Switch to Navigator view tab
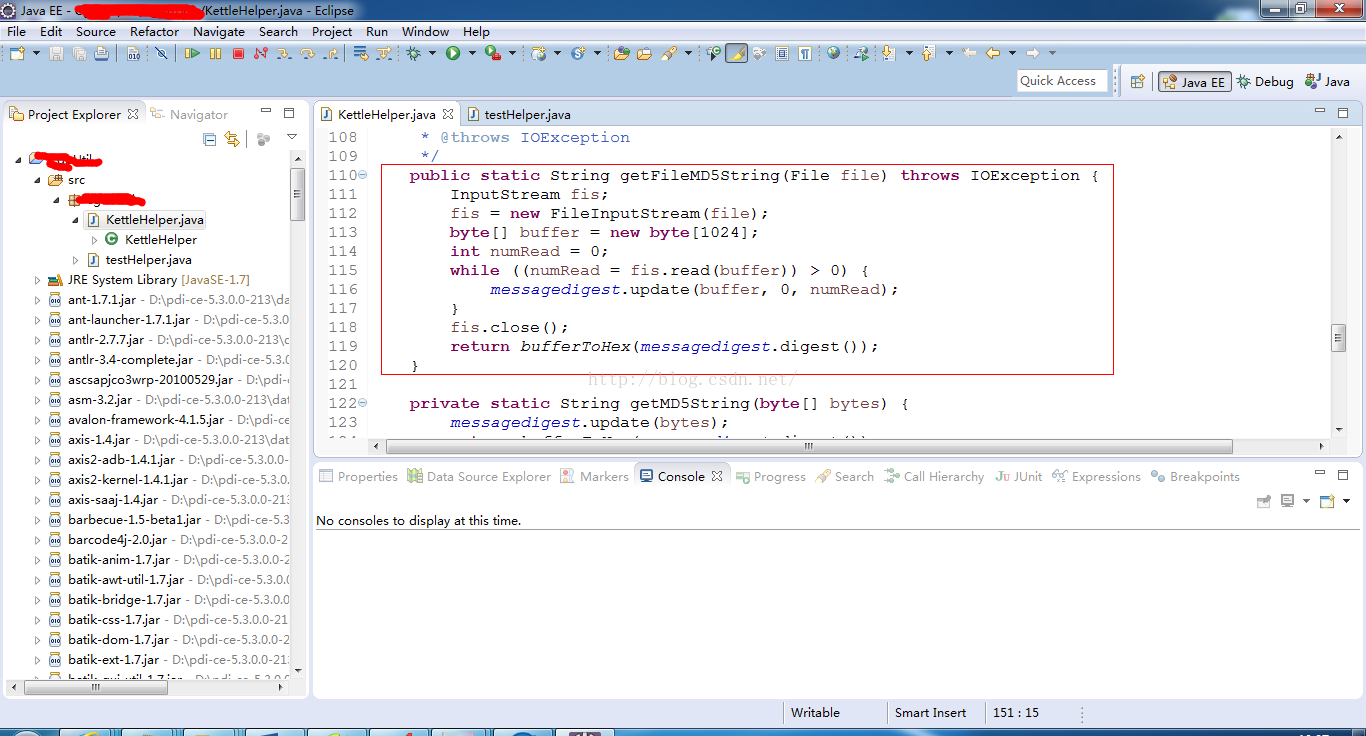 189,114
